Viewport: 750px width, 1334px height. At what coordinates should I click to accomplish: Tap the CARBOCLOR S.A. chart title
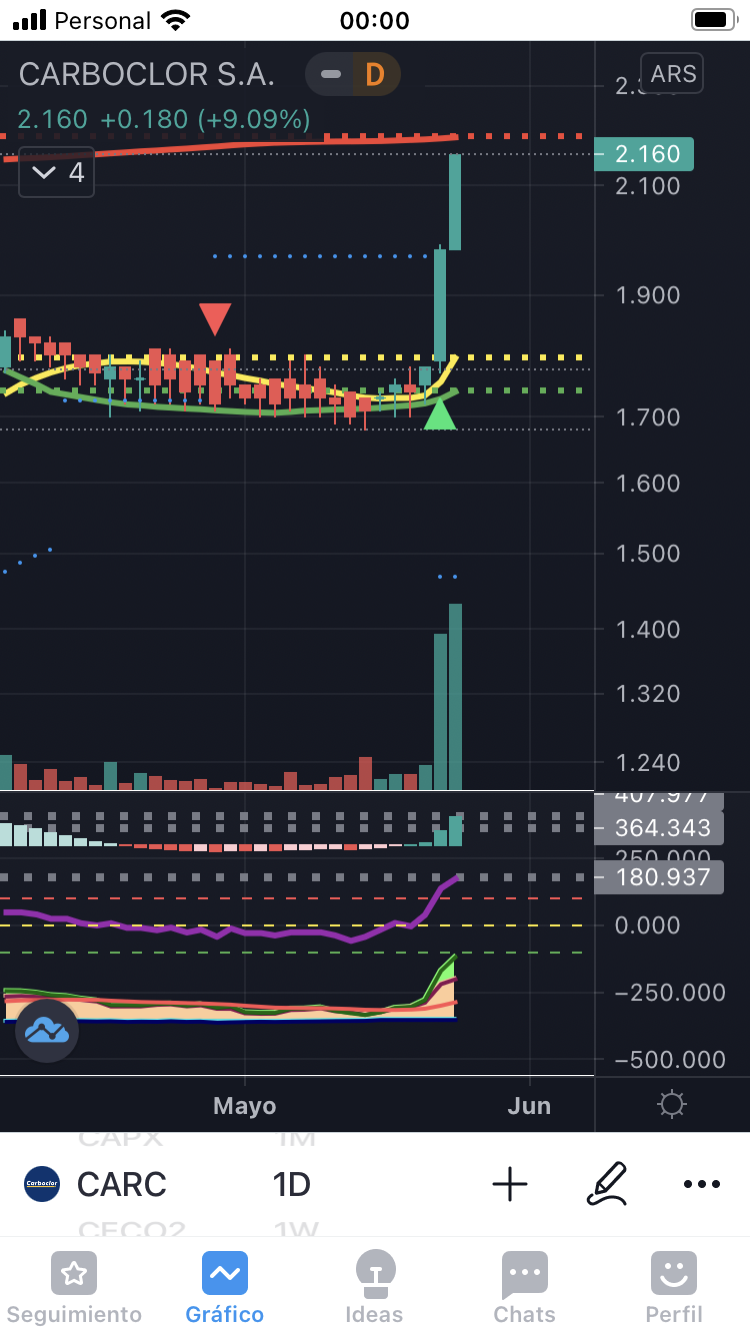147,74
